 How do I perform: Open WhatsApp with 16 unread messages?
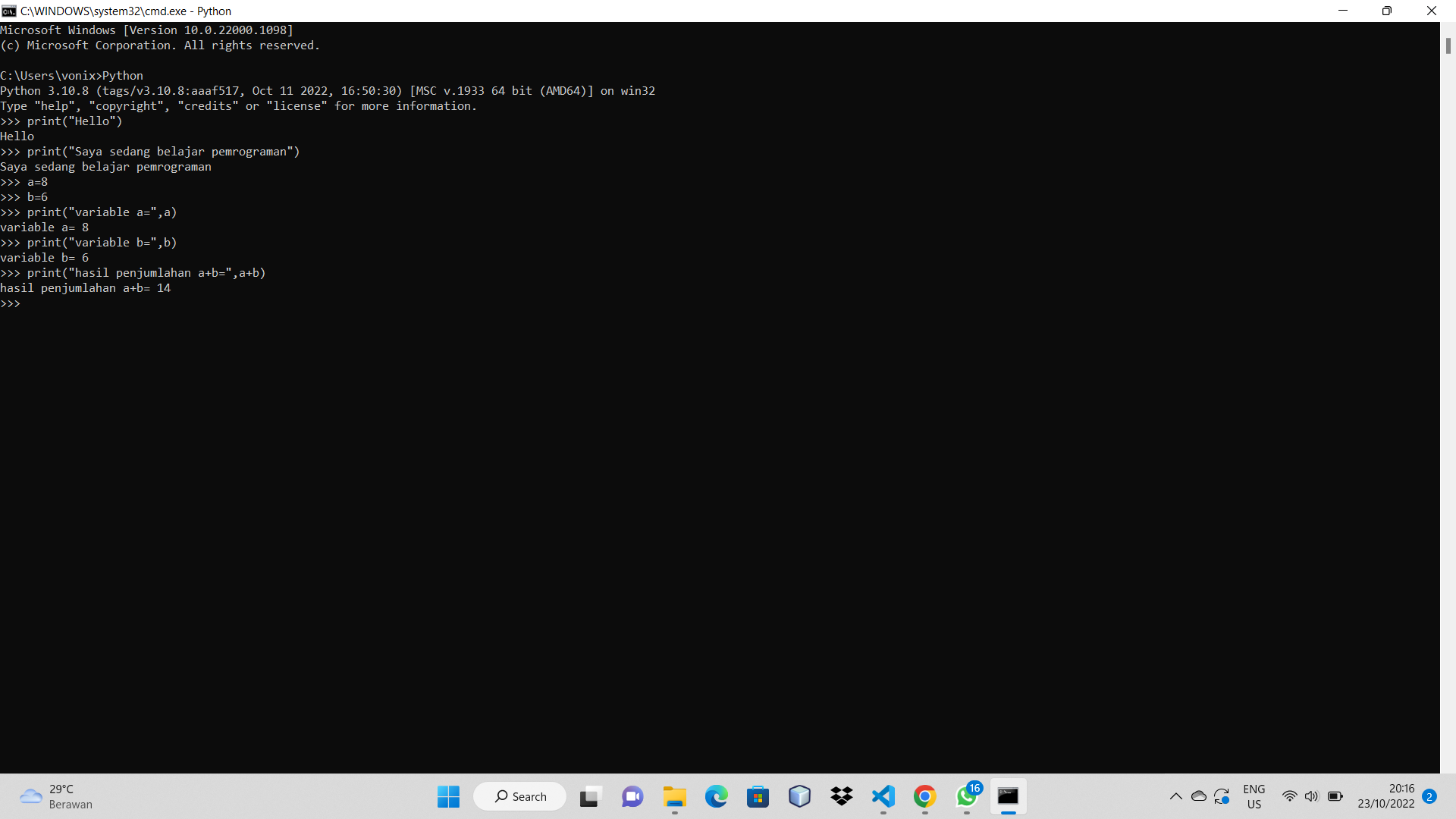click(967, 796)
